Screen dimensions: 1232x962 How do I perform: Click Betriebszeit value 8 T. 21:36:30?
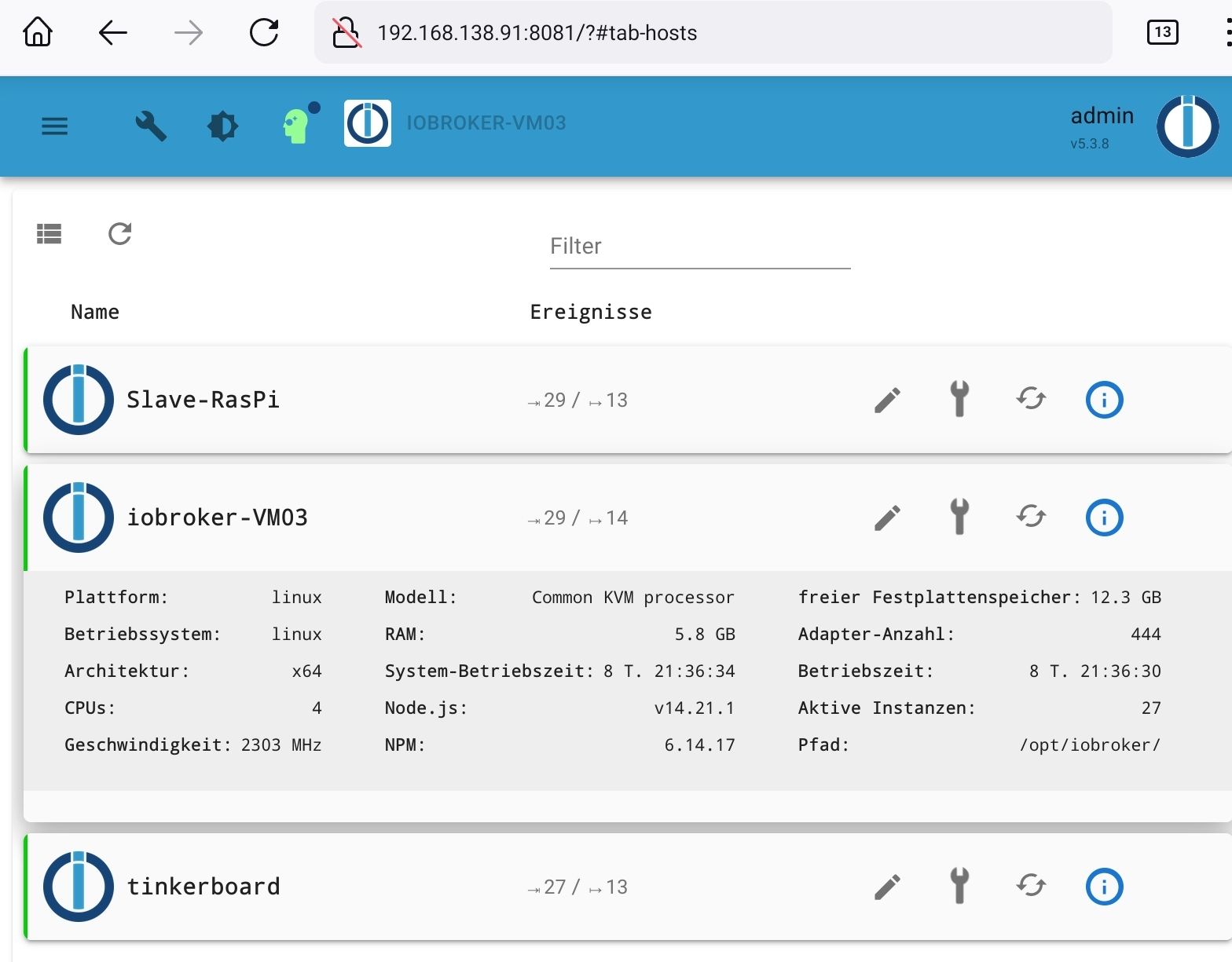[x=1095, y=671]
